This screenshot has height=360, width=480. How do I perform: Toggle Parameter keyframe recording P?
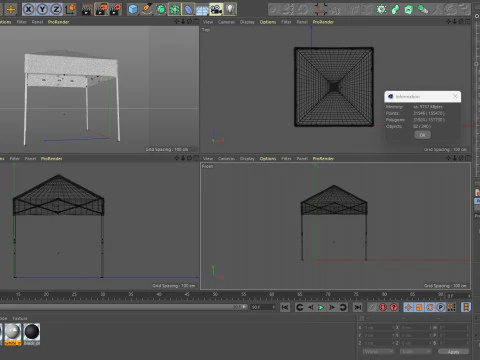coord(440,307)
